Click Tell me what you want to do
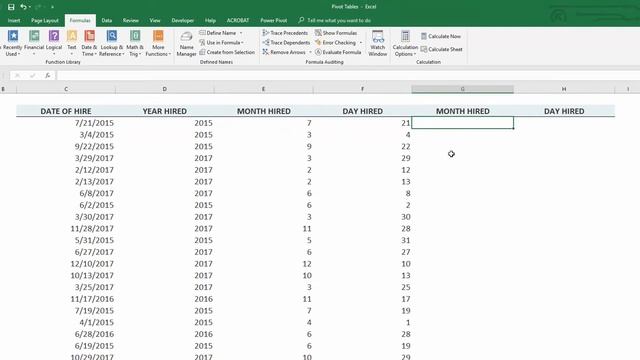The image size is (640, 360). tap(335, 20)
